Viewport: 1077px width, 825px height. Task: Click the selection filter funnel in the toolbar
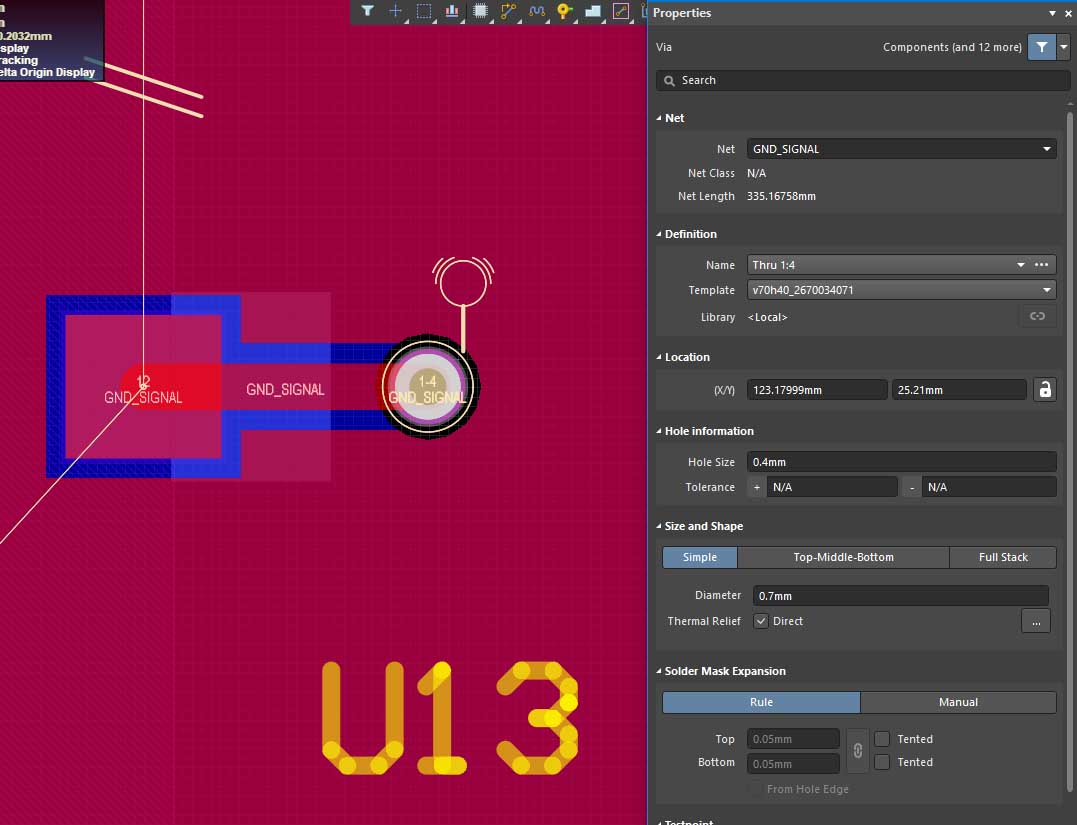(x=367, y=11)
